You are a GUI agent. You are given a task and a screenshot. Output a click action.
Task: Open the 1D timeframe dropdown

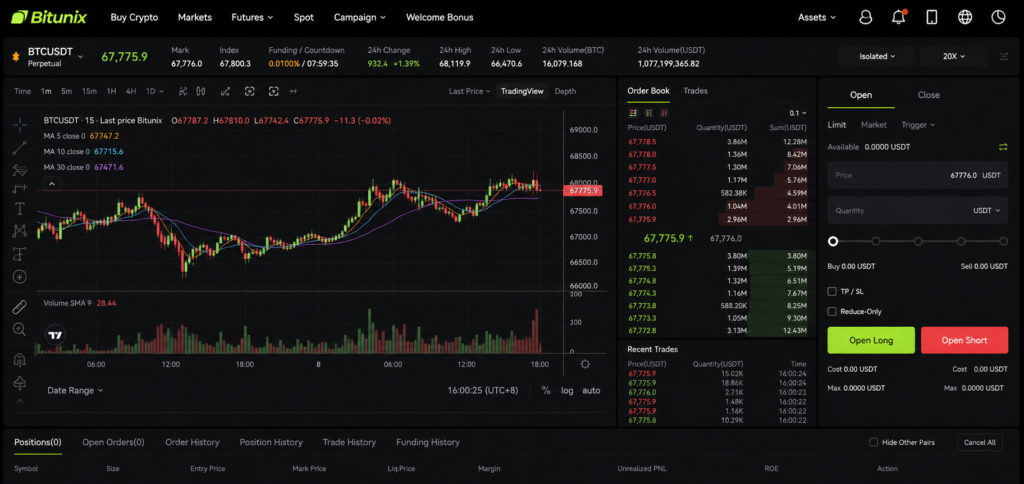[x=155, y=91]
